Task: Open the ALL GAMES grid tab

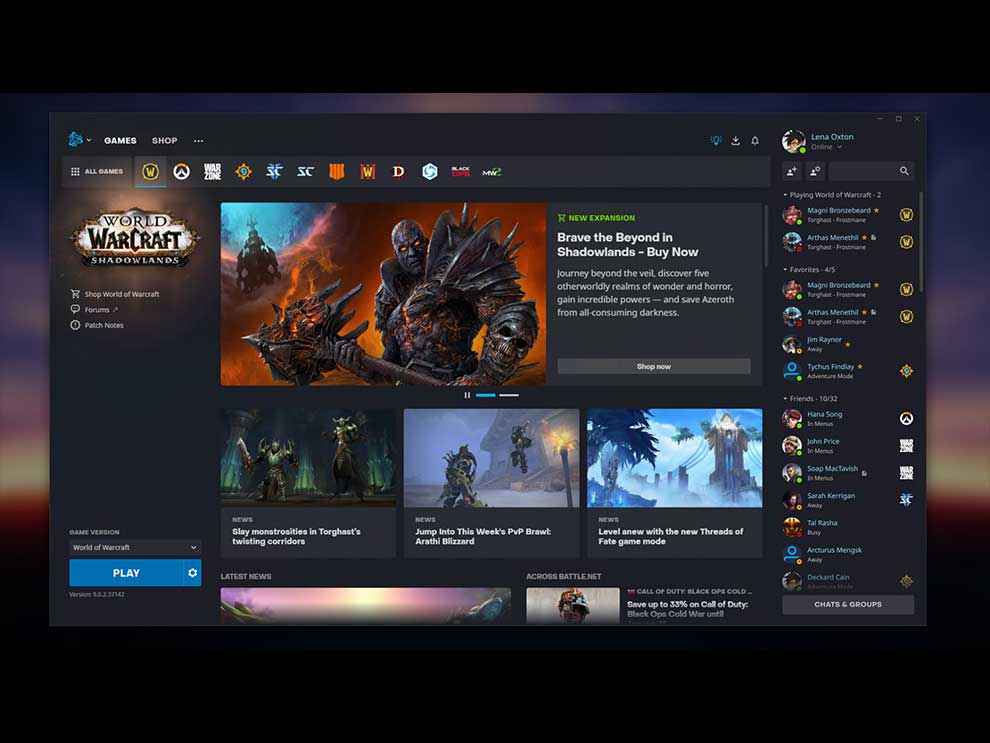Action: pyautogui.click(x=97, y=172)
